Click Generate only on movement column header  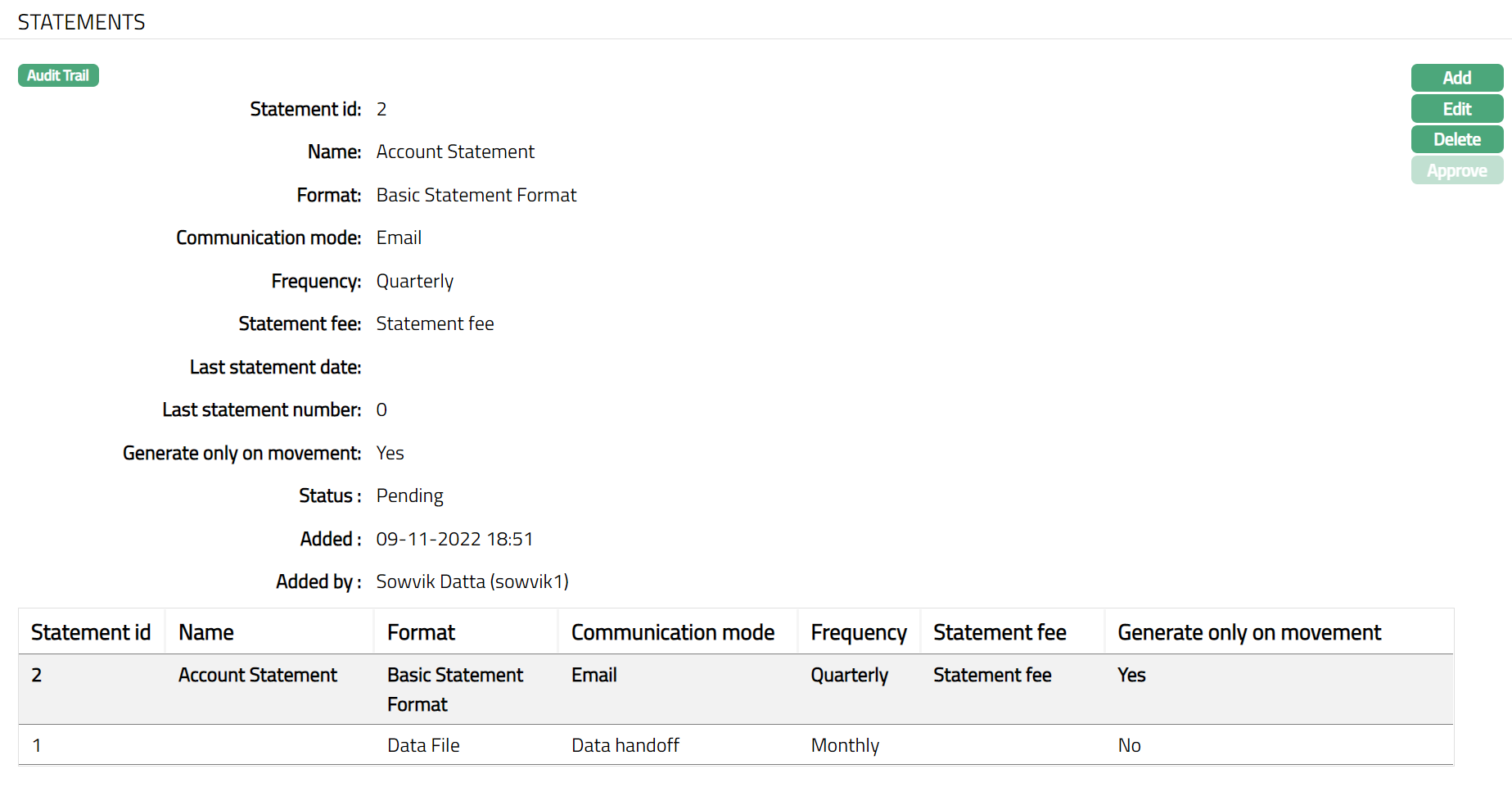click(x=1248, y=632)
